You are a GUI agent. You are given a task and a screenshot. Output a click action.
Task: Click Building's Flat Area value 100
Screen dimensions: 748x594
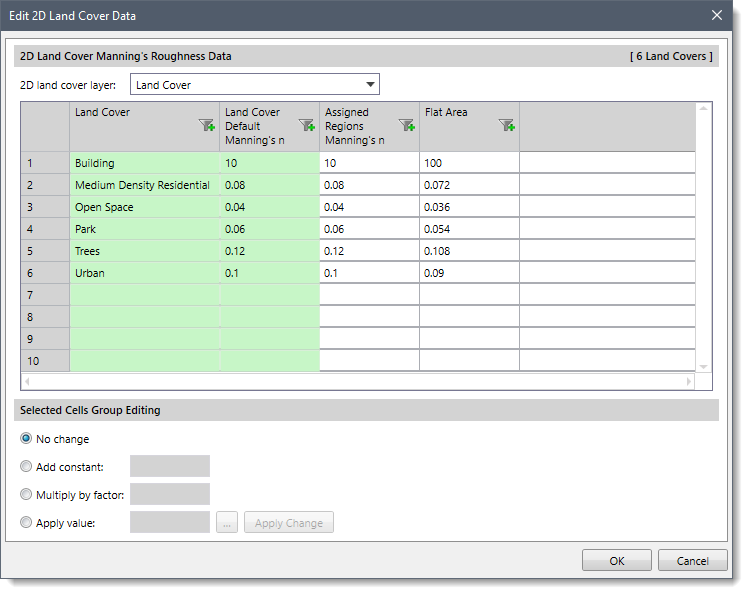469,163
